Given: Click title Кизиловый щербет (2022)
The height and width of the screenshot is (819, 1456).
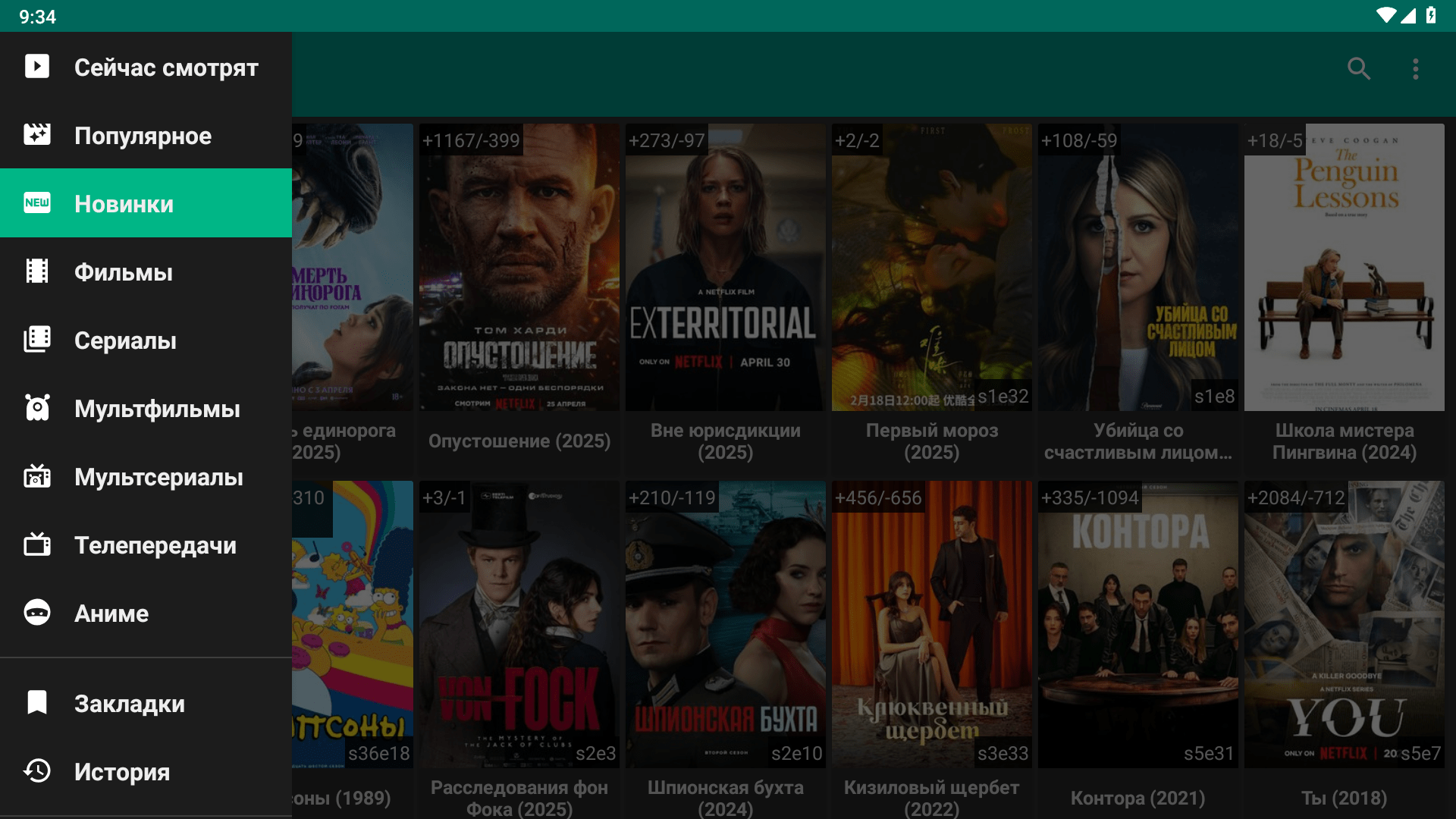Looking at the screenshot, I should point(932,798).
